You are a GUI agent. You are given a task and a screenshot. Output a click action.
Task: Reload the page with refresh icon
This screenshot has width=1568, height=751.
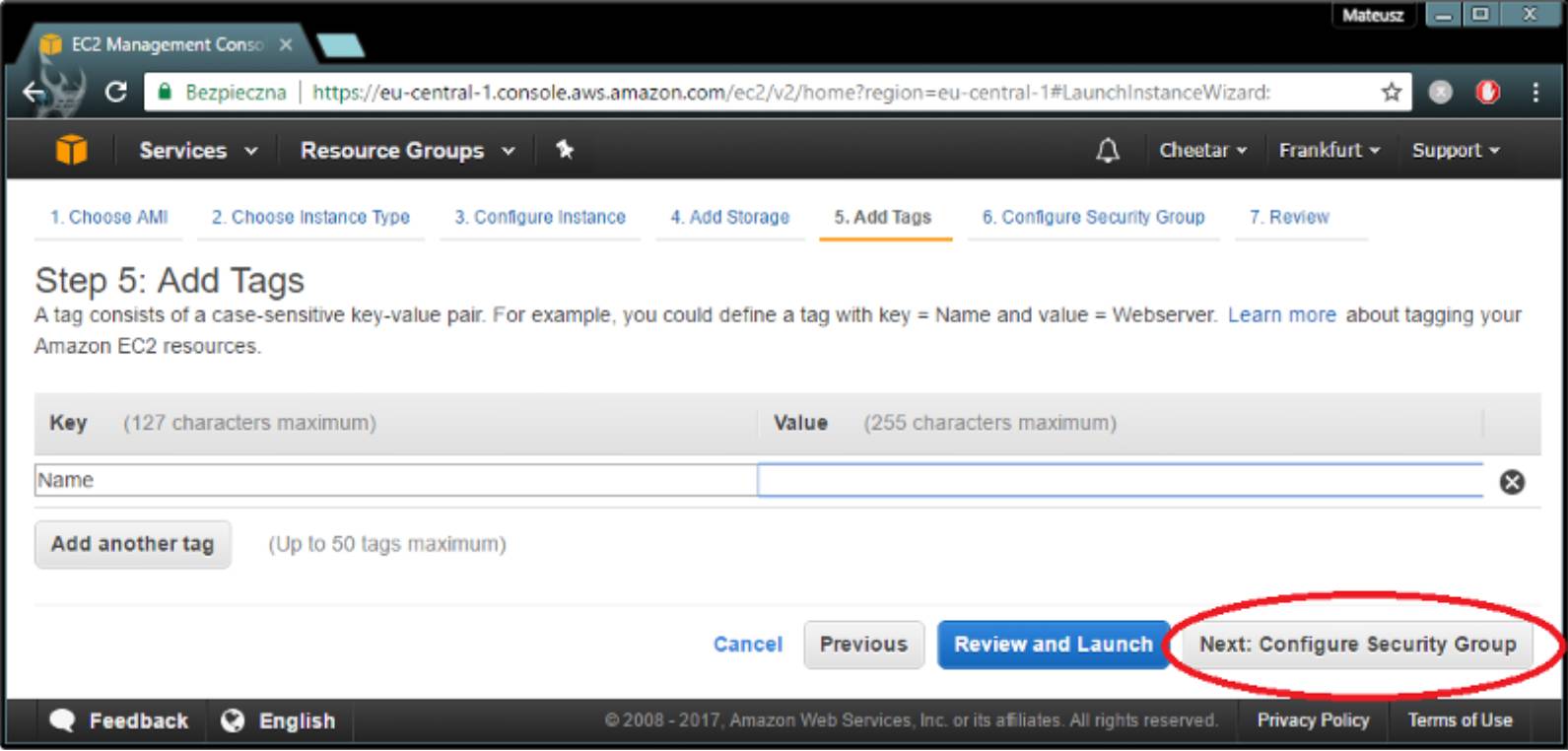116,93
